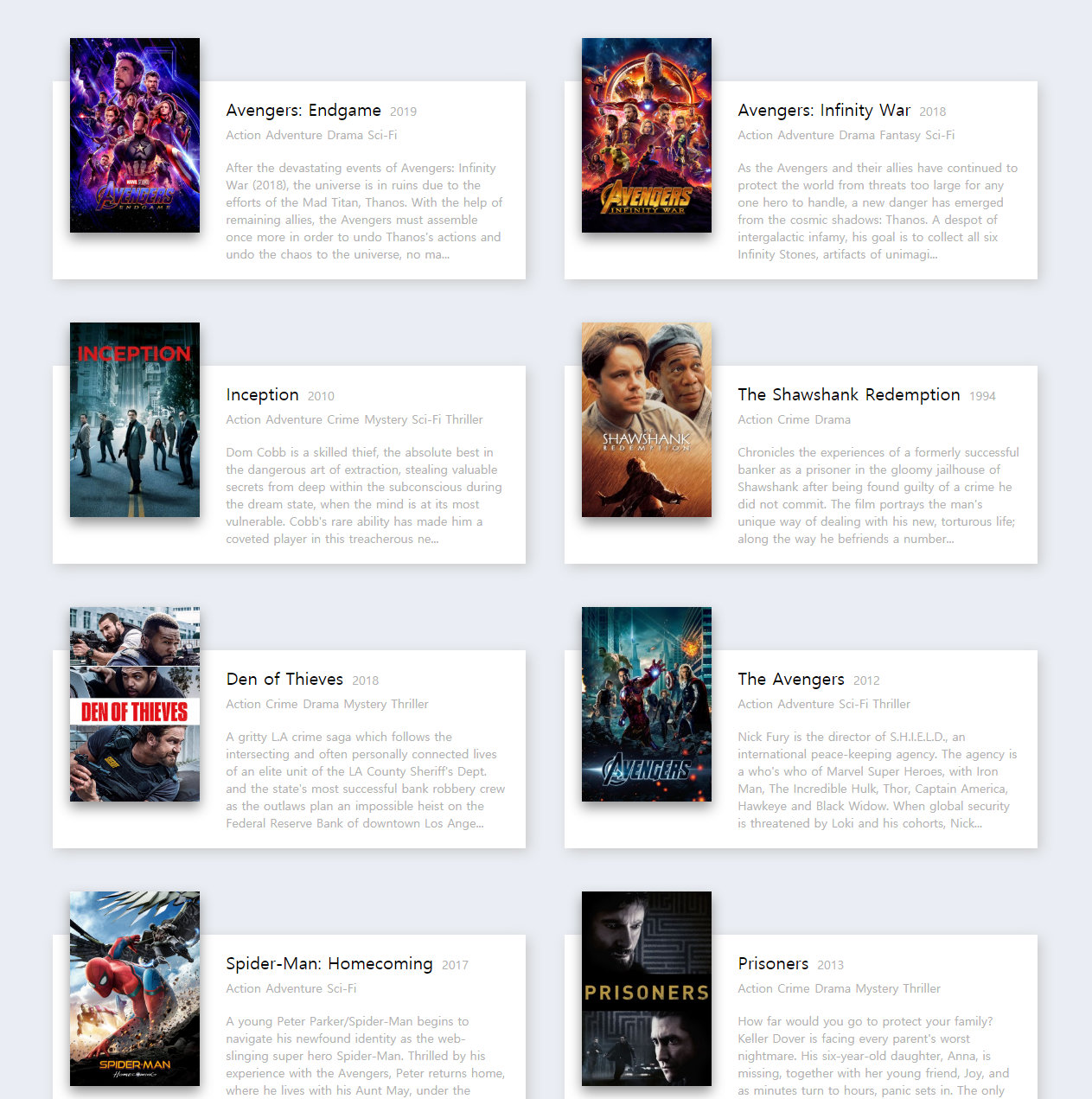The image size is (1092, 1099).
Task: Open the Avengers: Infinity War title
Action: (x=824, y=111)
